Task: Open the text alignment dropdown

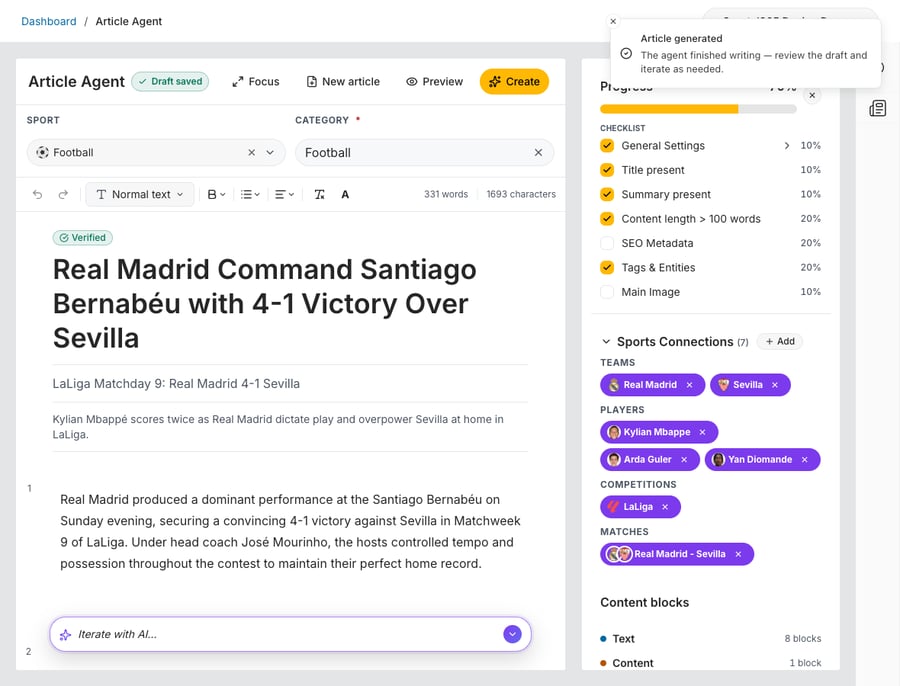Action: (x=285, y=195)
